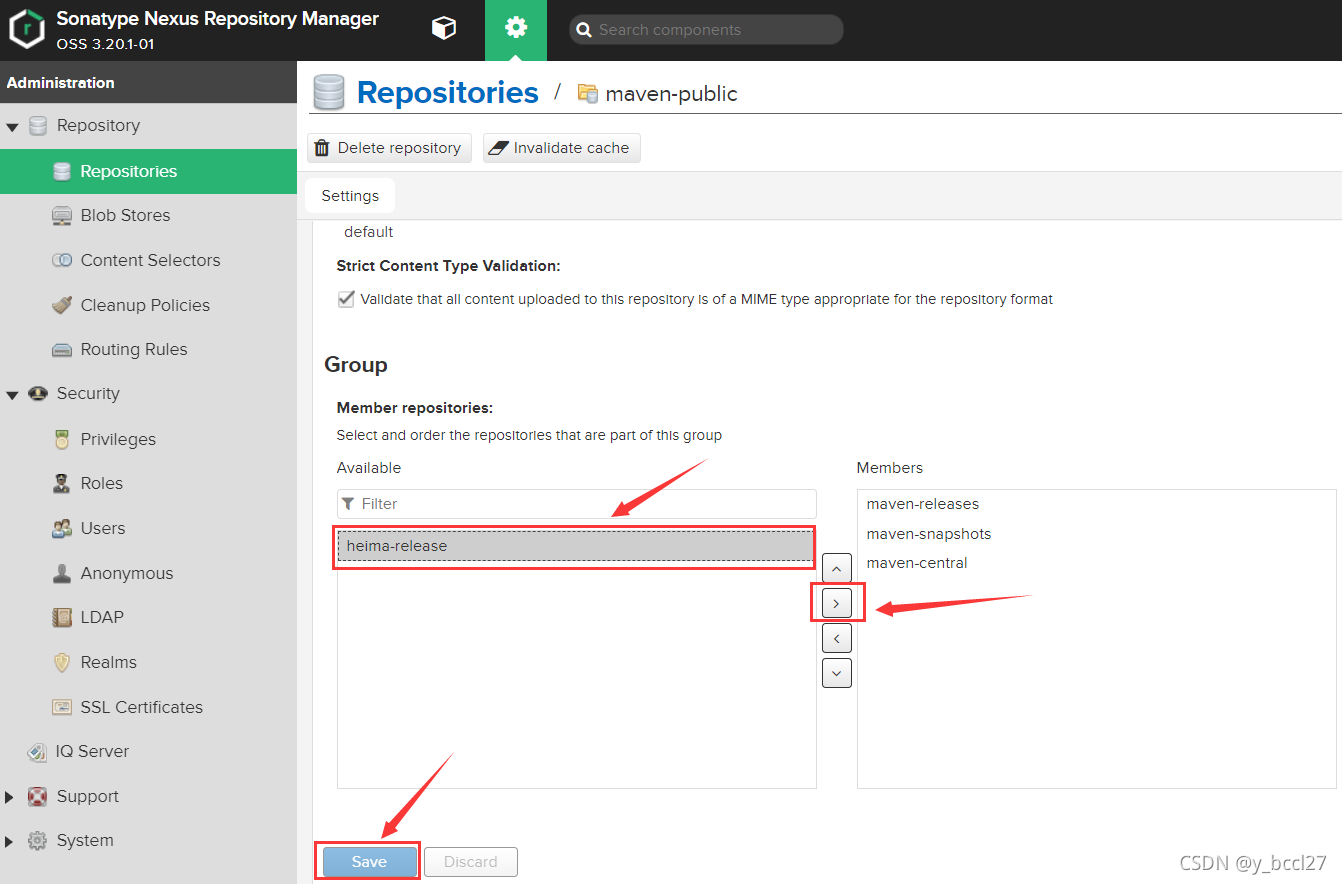Focus the Search components field
The image size is (1342, 884).
coord(706,30)
